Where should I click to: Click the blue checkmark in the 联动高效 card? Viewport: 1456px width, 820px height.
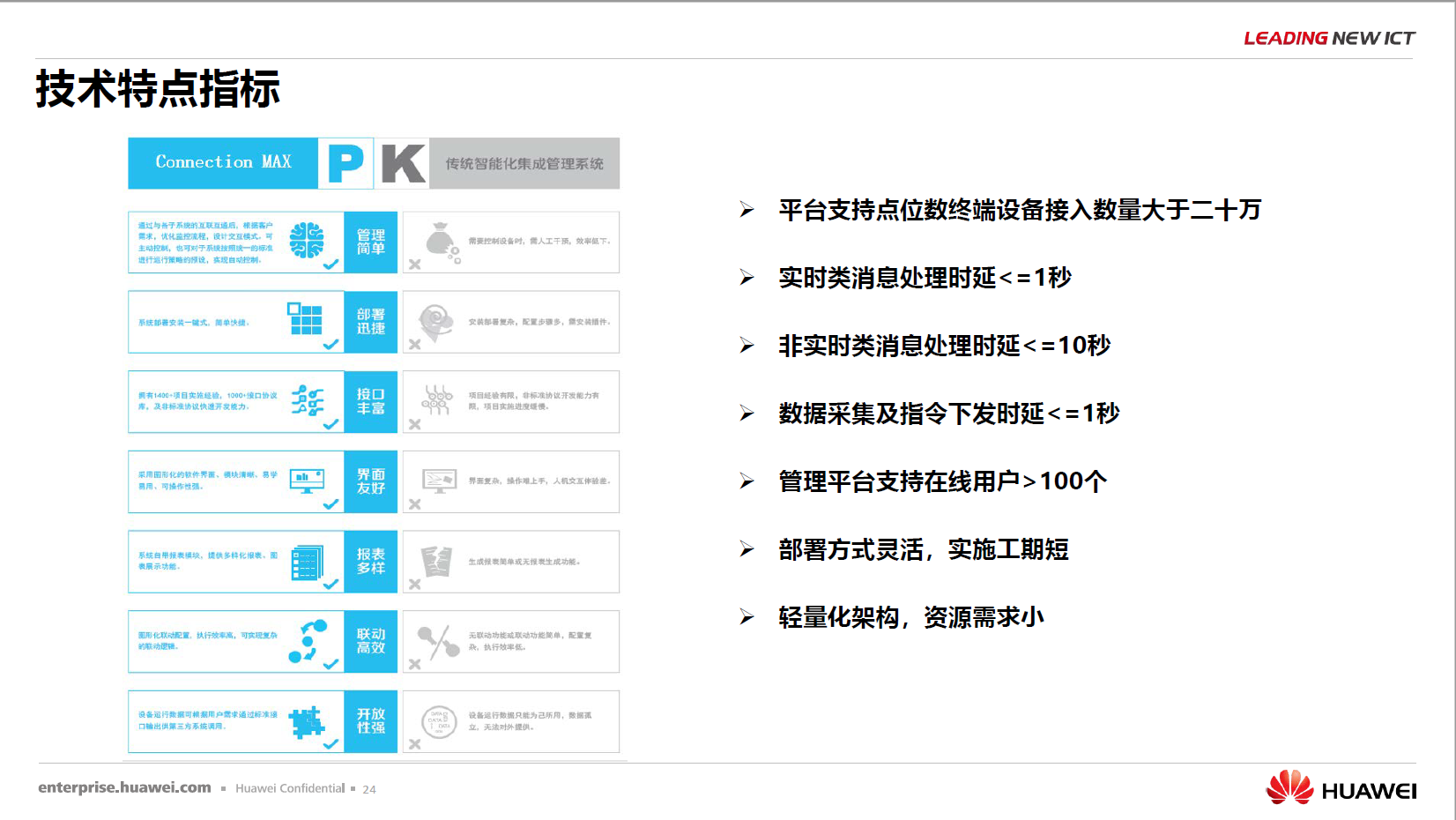click(331, 664)
